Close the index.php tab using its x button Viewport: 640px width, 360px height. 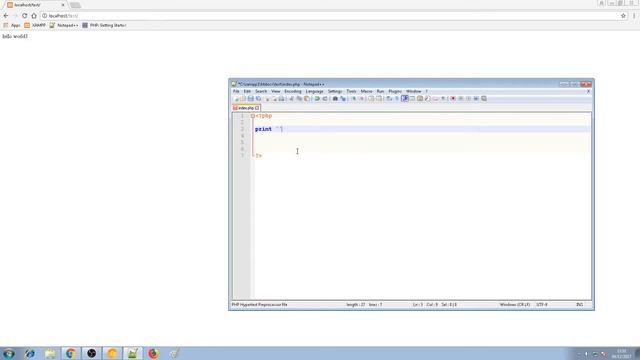[x=257, y=108]
